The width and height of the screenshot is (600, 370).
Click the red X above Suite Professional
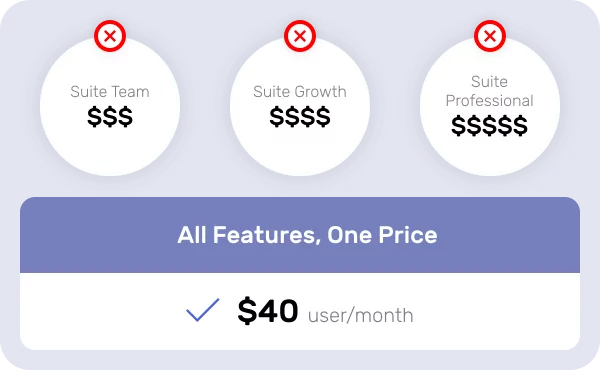point(490,36)
